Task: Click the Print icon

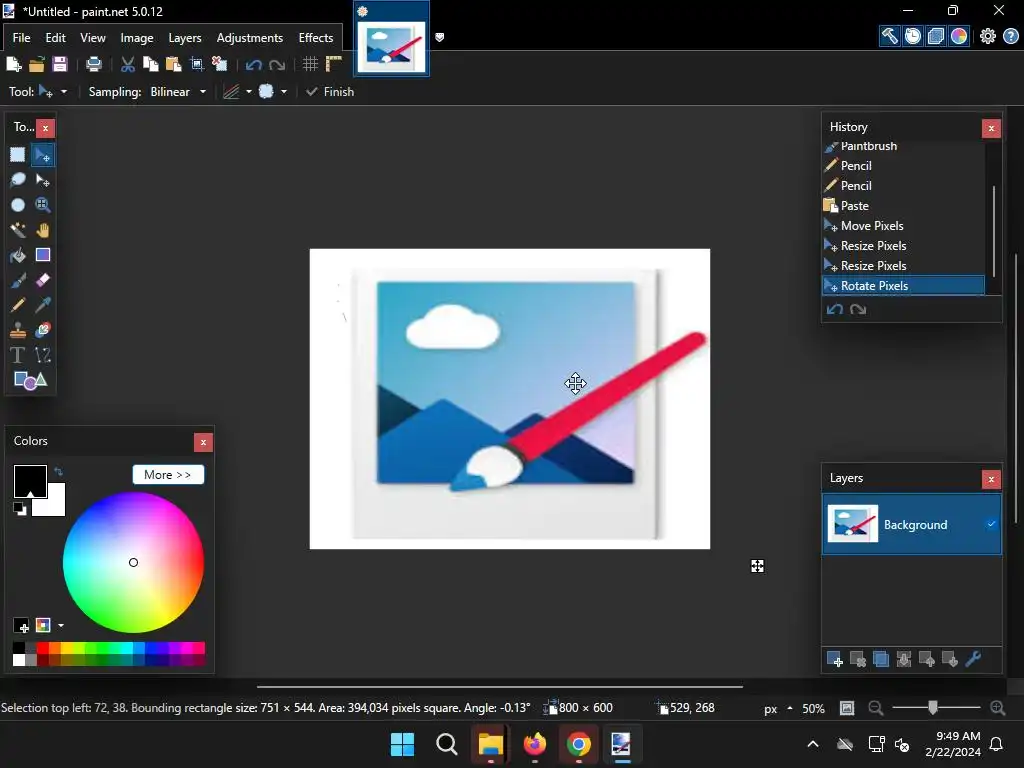Action: (x=94, y=64)
